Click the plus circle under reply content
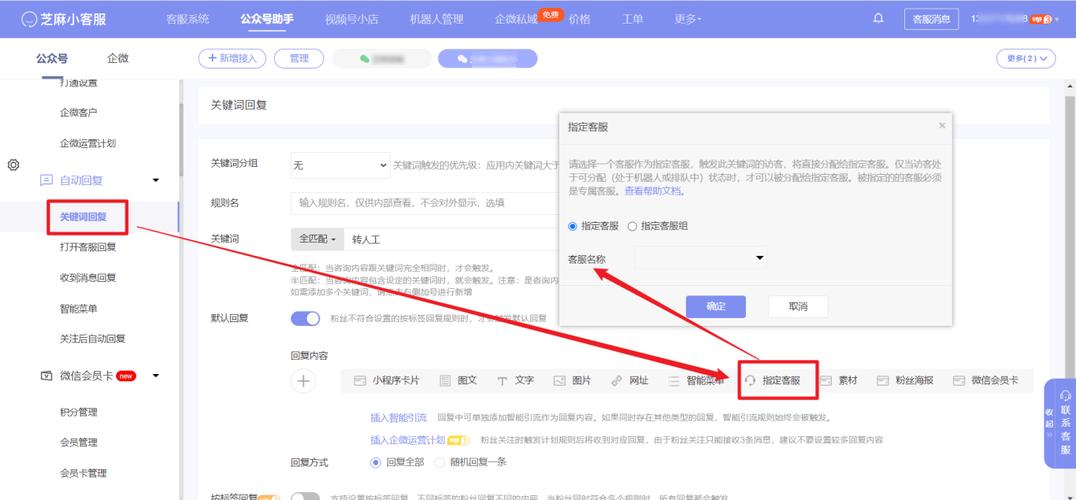1076x500 pixels. [x=303, y=381]
